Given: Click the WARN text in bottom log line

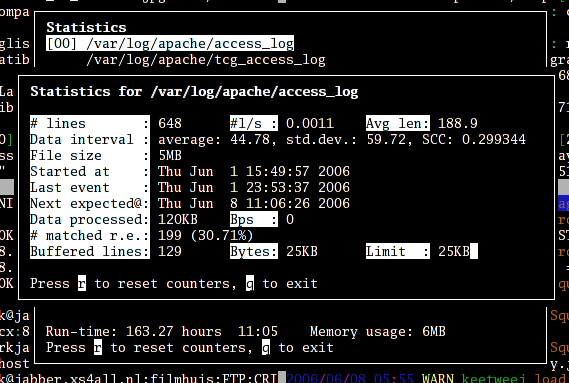Looking at the screenshot, I should click(x=438, y=379).
